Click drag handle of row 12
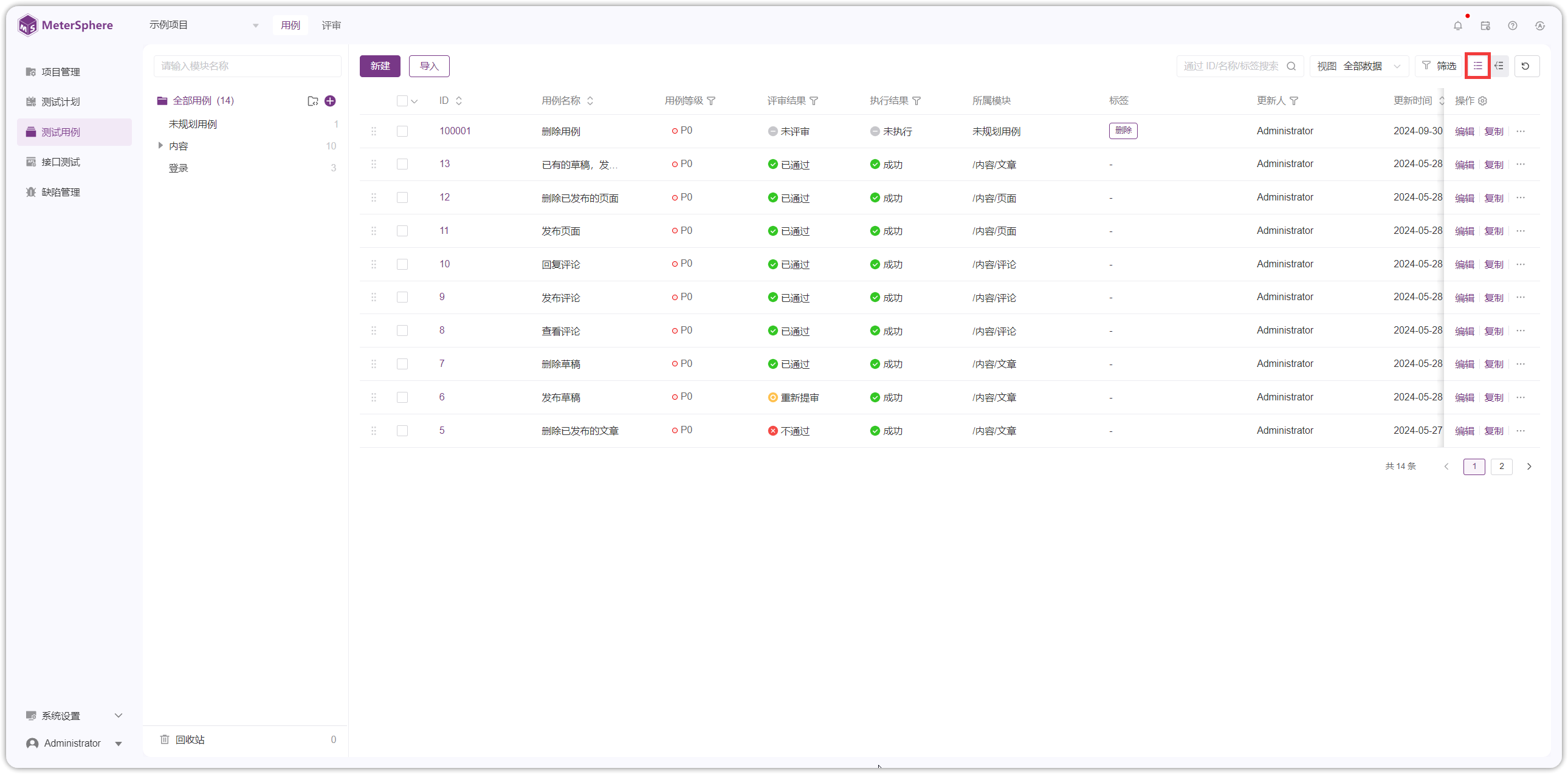 point(374,198)
